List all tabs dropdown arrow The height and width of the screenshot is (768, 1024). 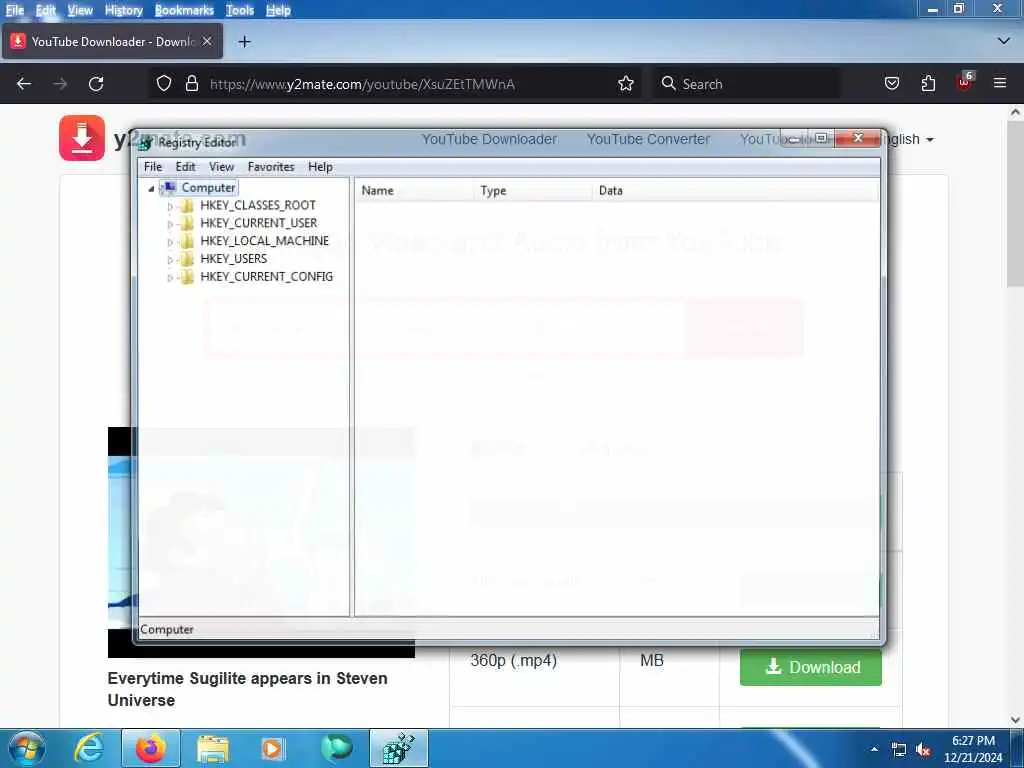(1004, 41)
